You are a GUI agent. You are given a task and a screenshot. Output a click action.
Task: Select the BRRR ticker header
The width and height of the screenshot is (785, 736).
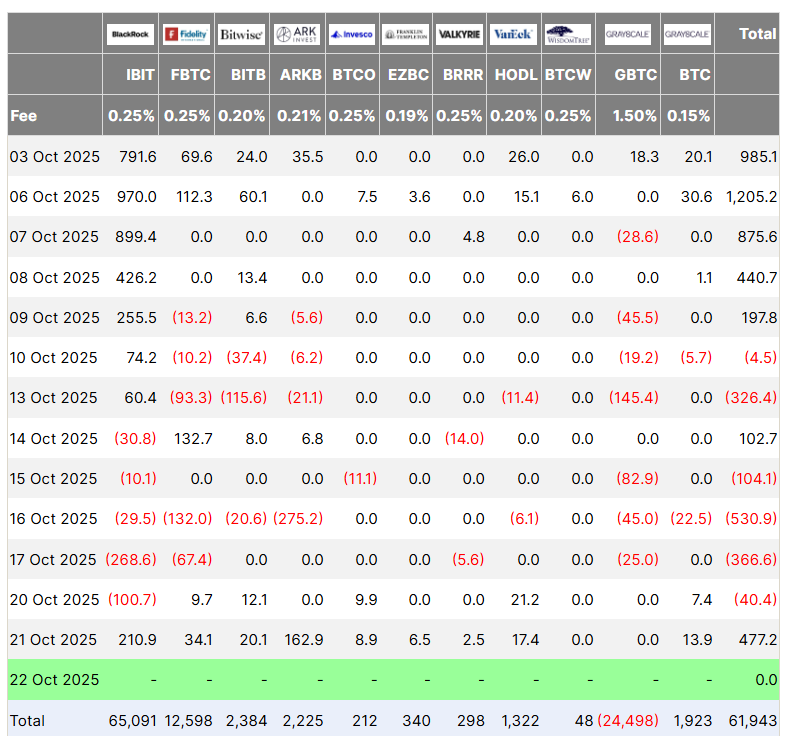pos(463,75)
